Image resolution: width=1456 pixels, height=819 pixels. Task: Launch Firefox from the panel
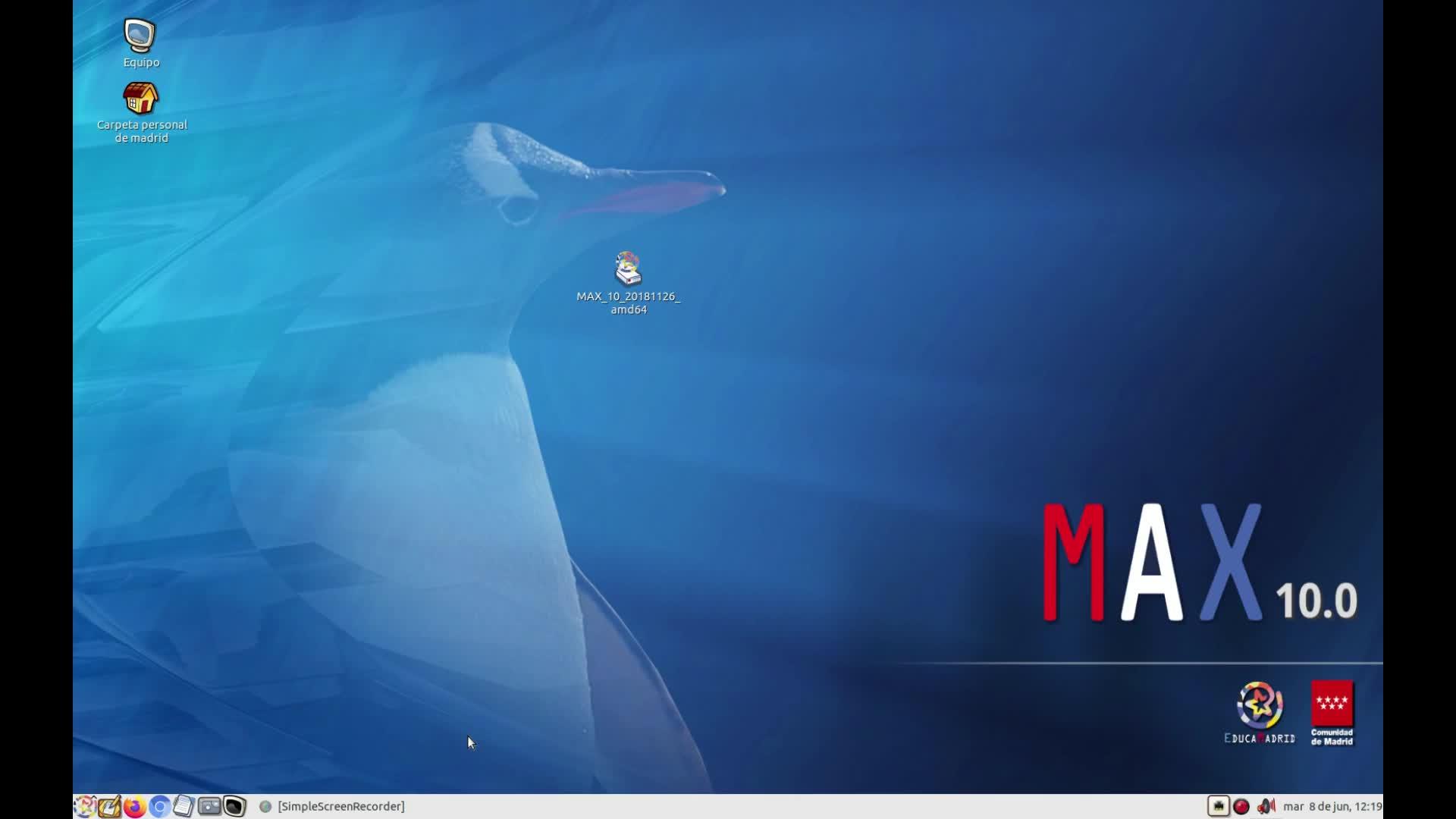pyautogui.click(x=134, y=806)
